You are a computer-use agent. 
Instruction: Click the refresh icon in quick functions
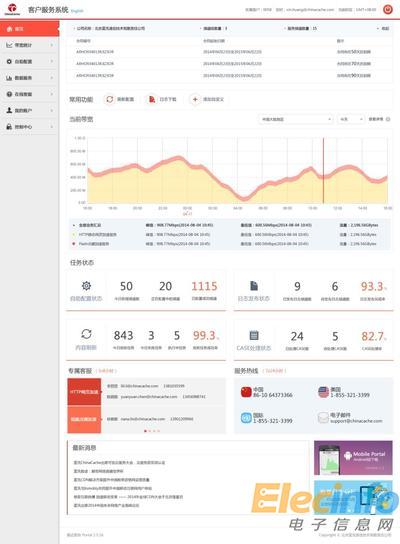click(x=110, y=99)
